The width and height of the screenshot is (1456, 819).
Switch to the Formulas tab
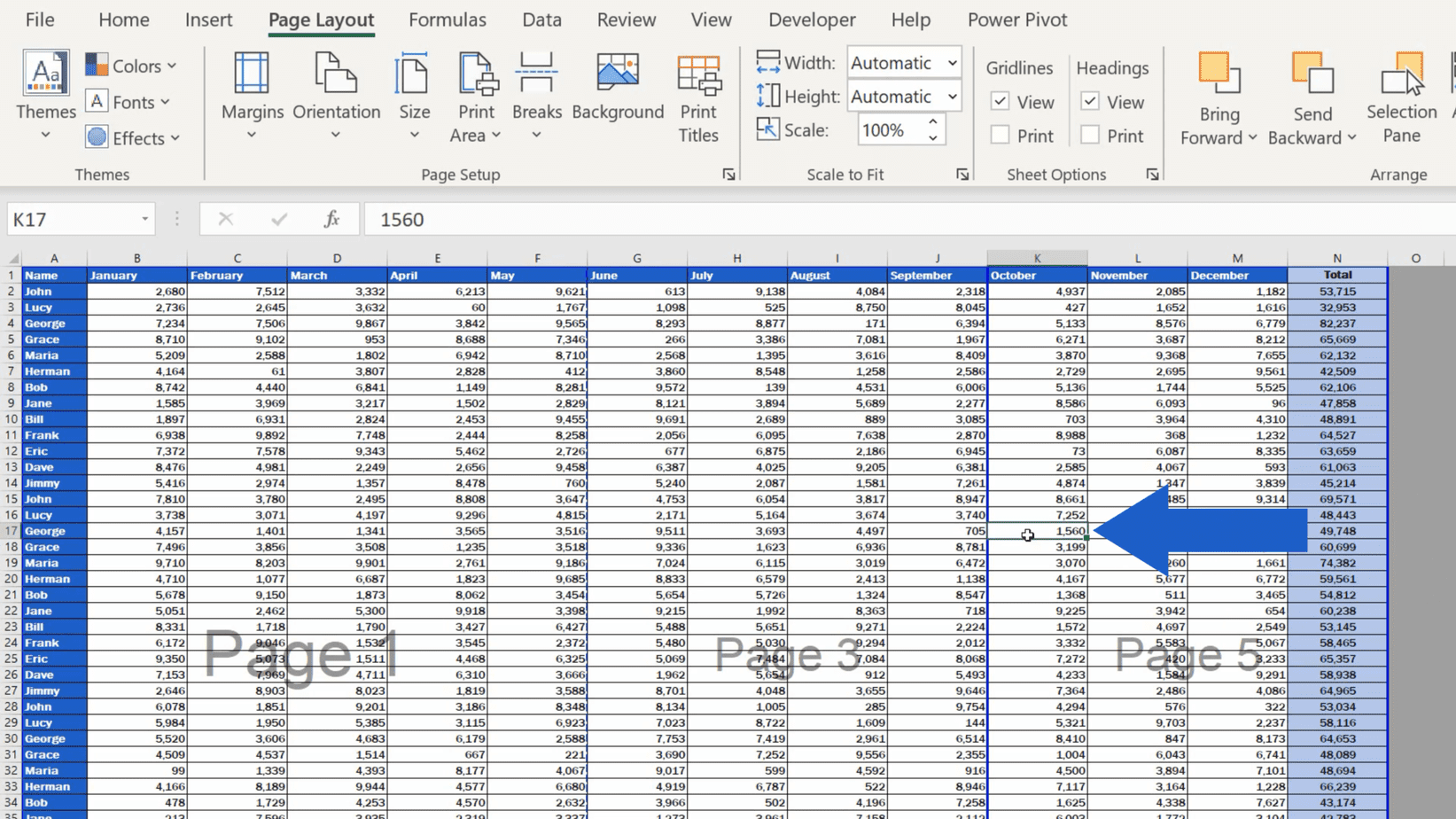[x=447, y=19]
